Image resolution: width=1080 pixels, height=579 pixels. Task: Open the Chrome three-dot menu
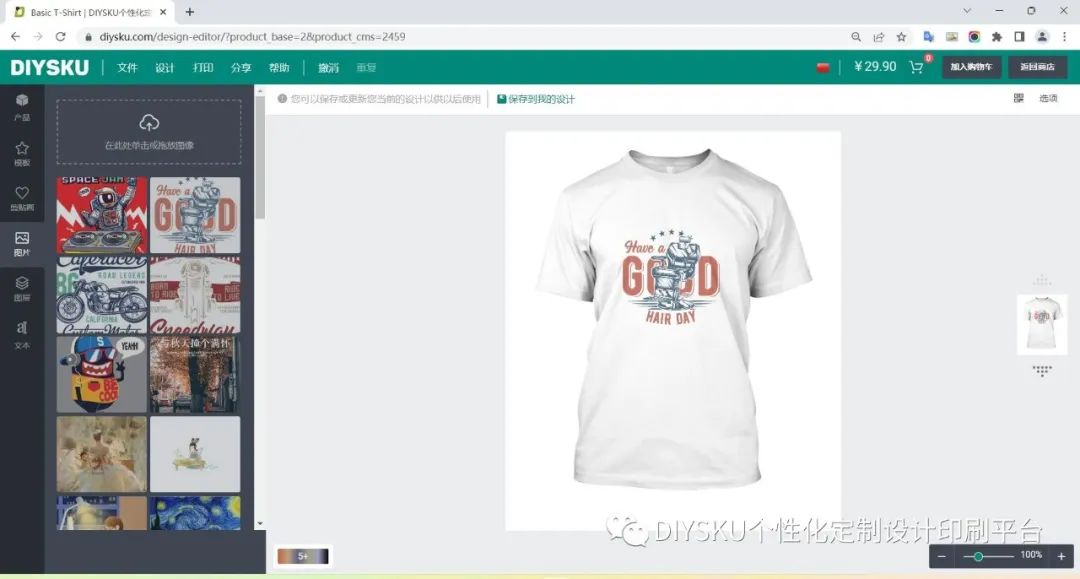coord(1065,36)
